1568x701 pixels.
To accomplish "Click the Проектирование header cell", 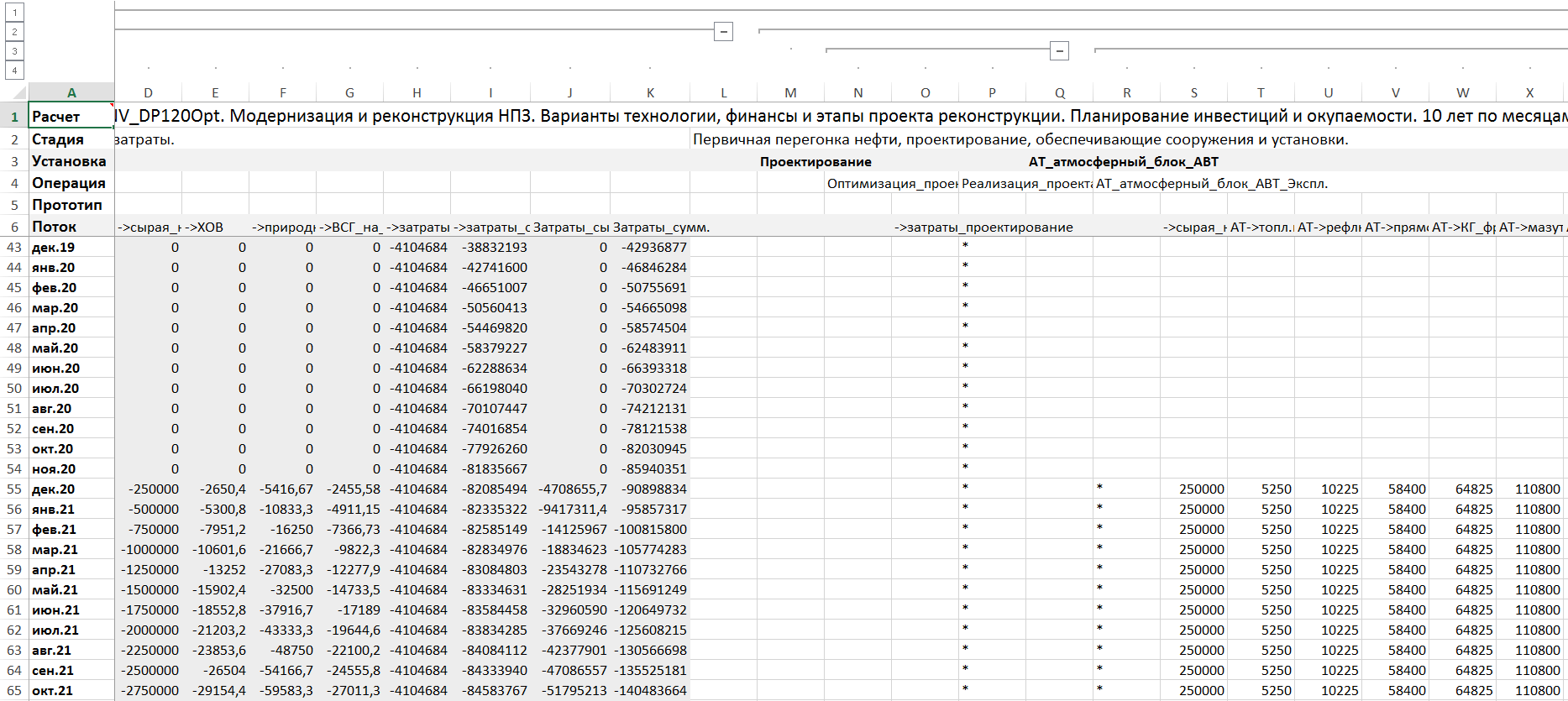I will 815,162.
